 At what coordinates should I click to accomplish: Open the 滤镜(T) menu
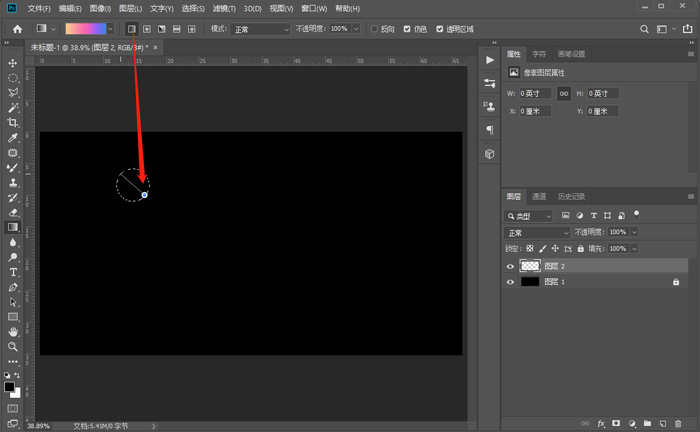[x=224, y=8]
